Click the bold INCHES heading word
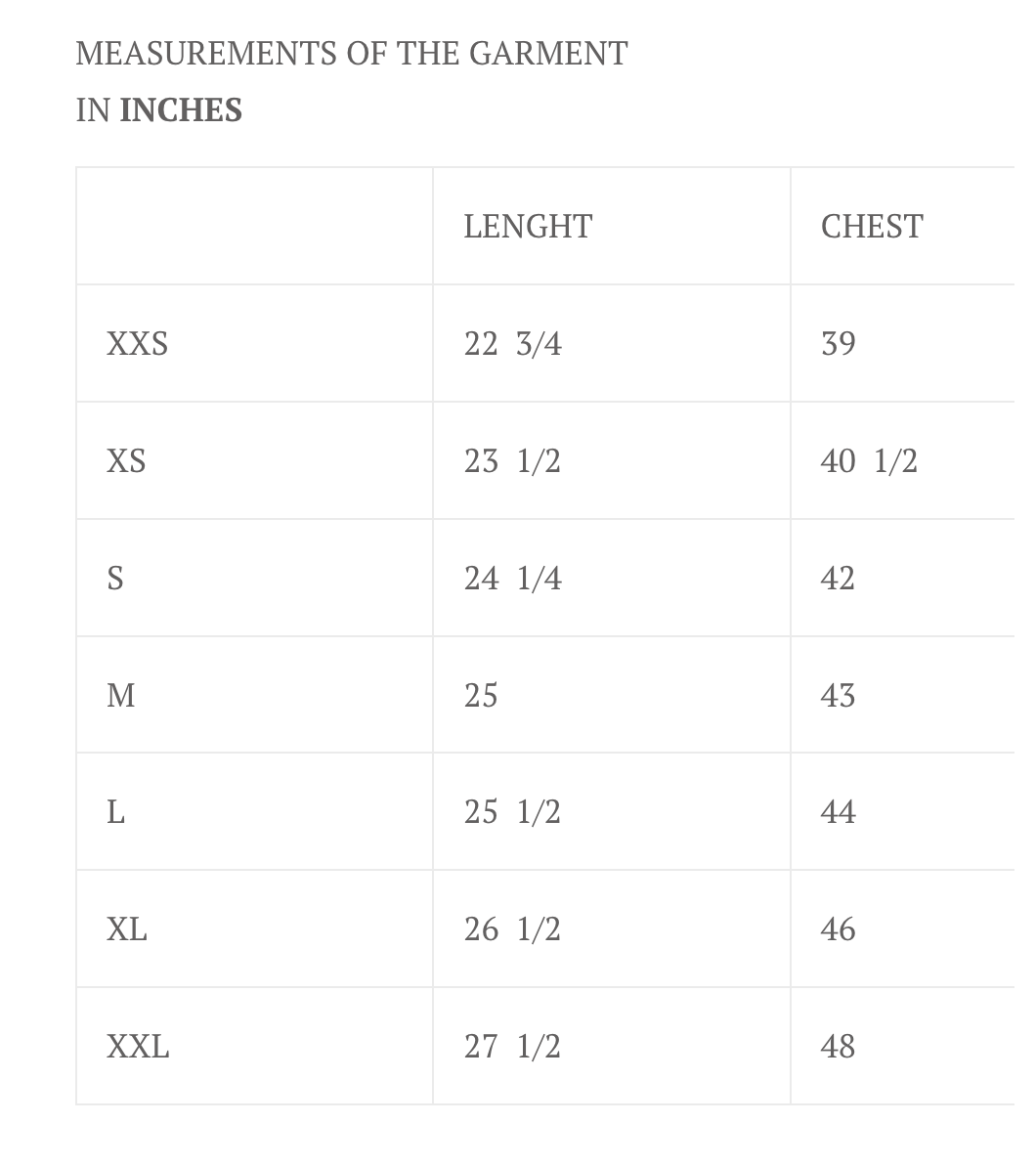This screenshot has width=1036, height=1165. (182, 110)
